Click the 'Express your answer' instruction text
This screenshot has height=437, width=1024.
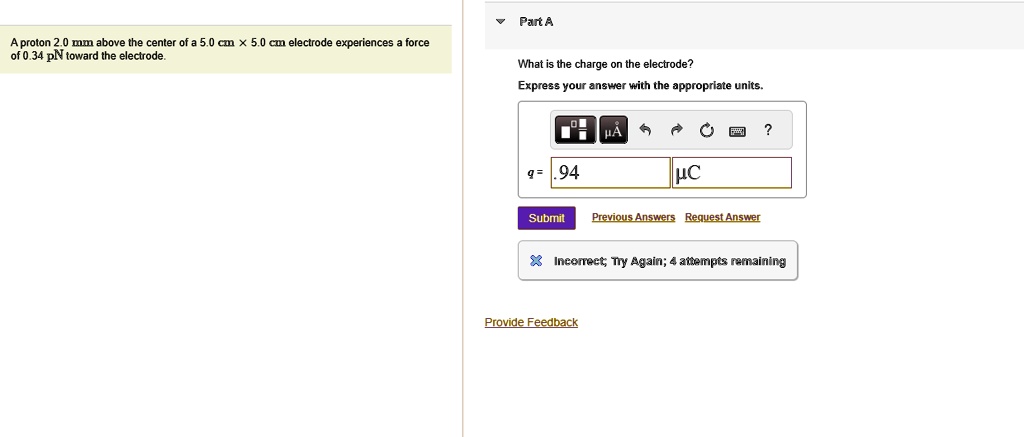640,86
